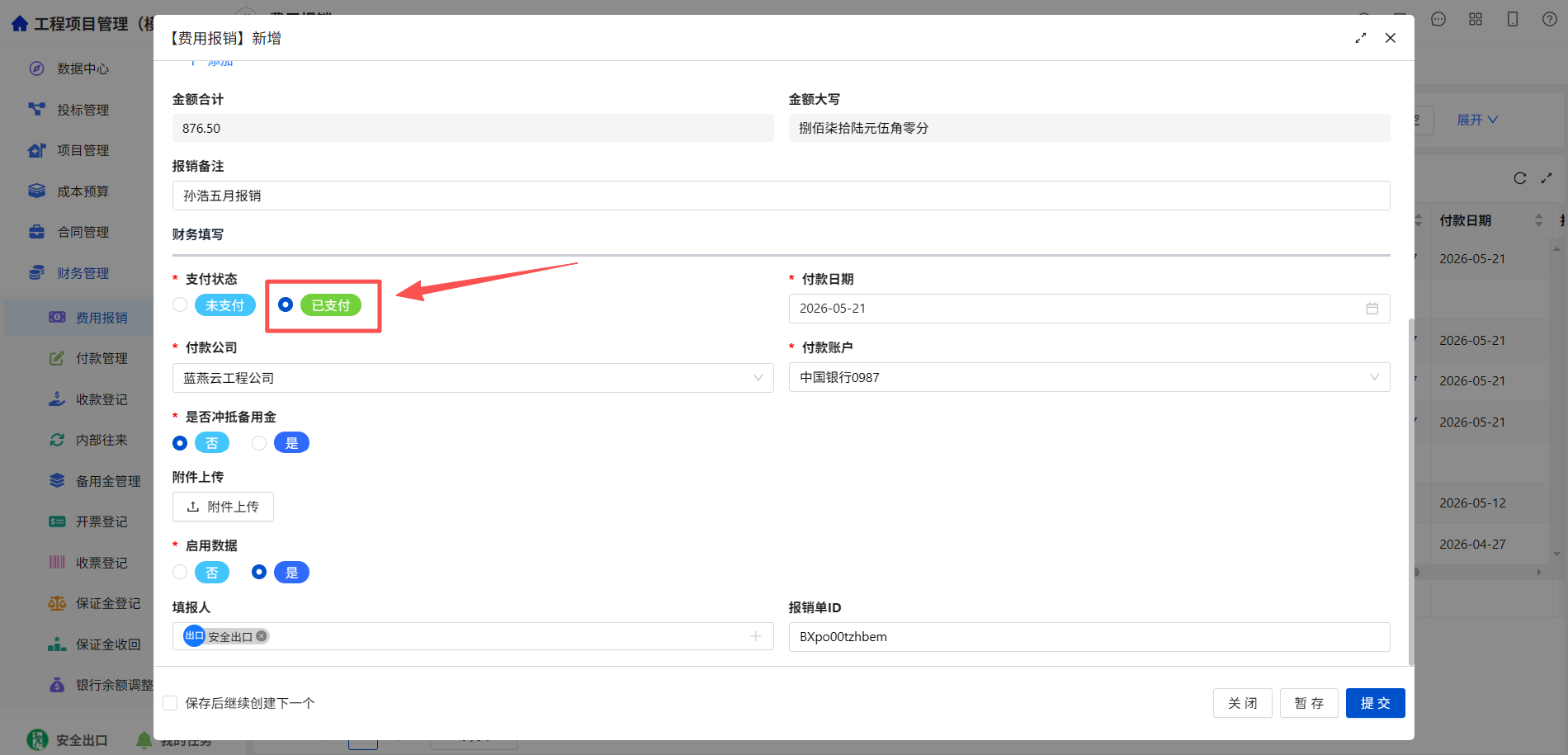This screenshot has width=1568, height=755.
Task: Open the 付款公司 dropdown
Action: coord(473,378)
